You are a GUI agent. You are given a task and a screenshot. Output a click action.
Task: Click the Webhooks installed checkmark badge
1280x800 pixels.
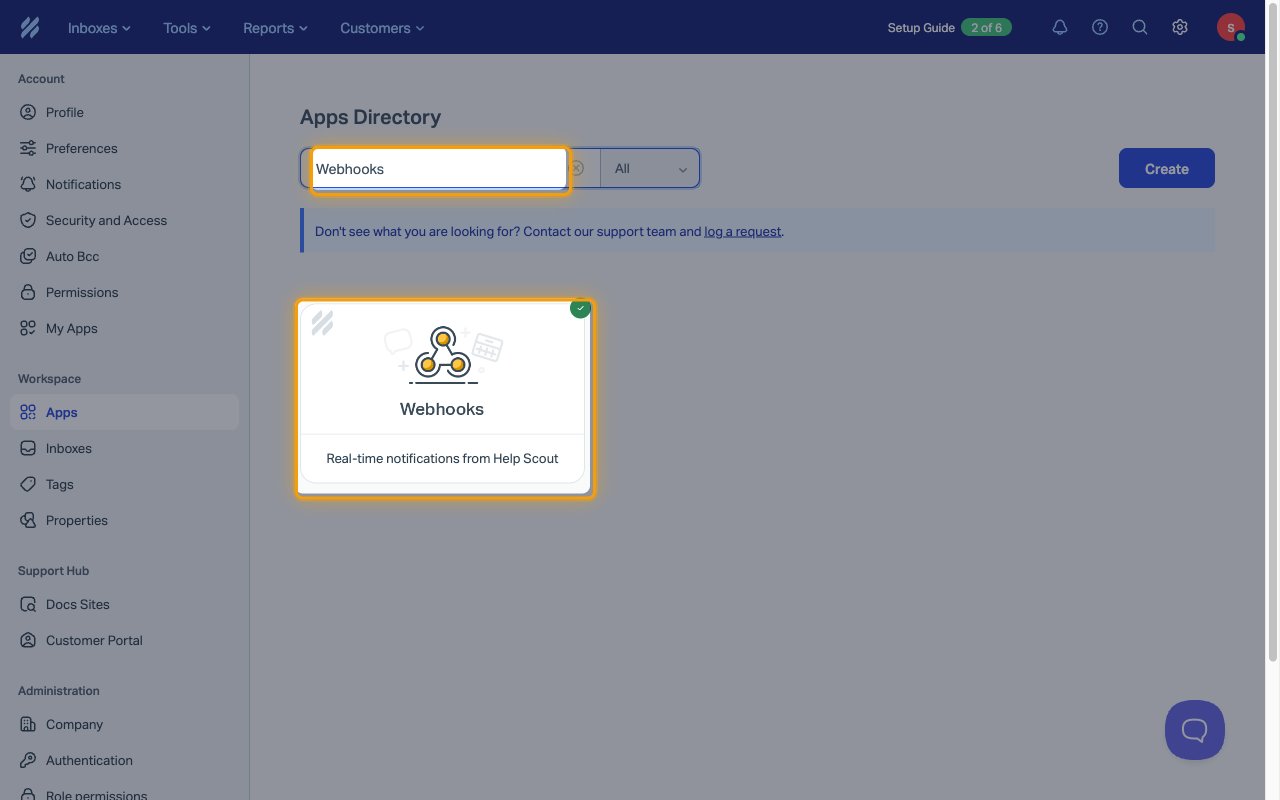(x=579, y=308)
